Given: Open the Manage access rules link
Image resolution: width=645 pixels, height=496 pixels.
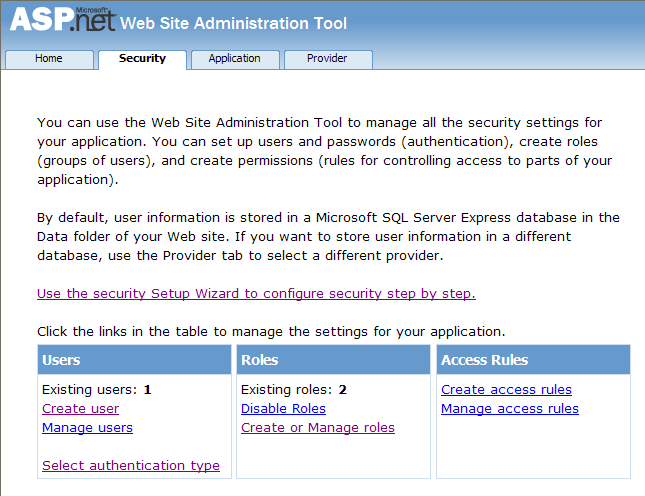Looking at the screenshot, I should [x=509, y=409].
